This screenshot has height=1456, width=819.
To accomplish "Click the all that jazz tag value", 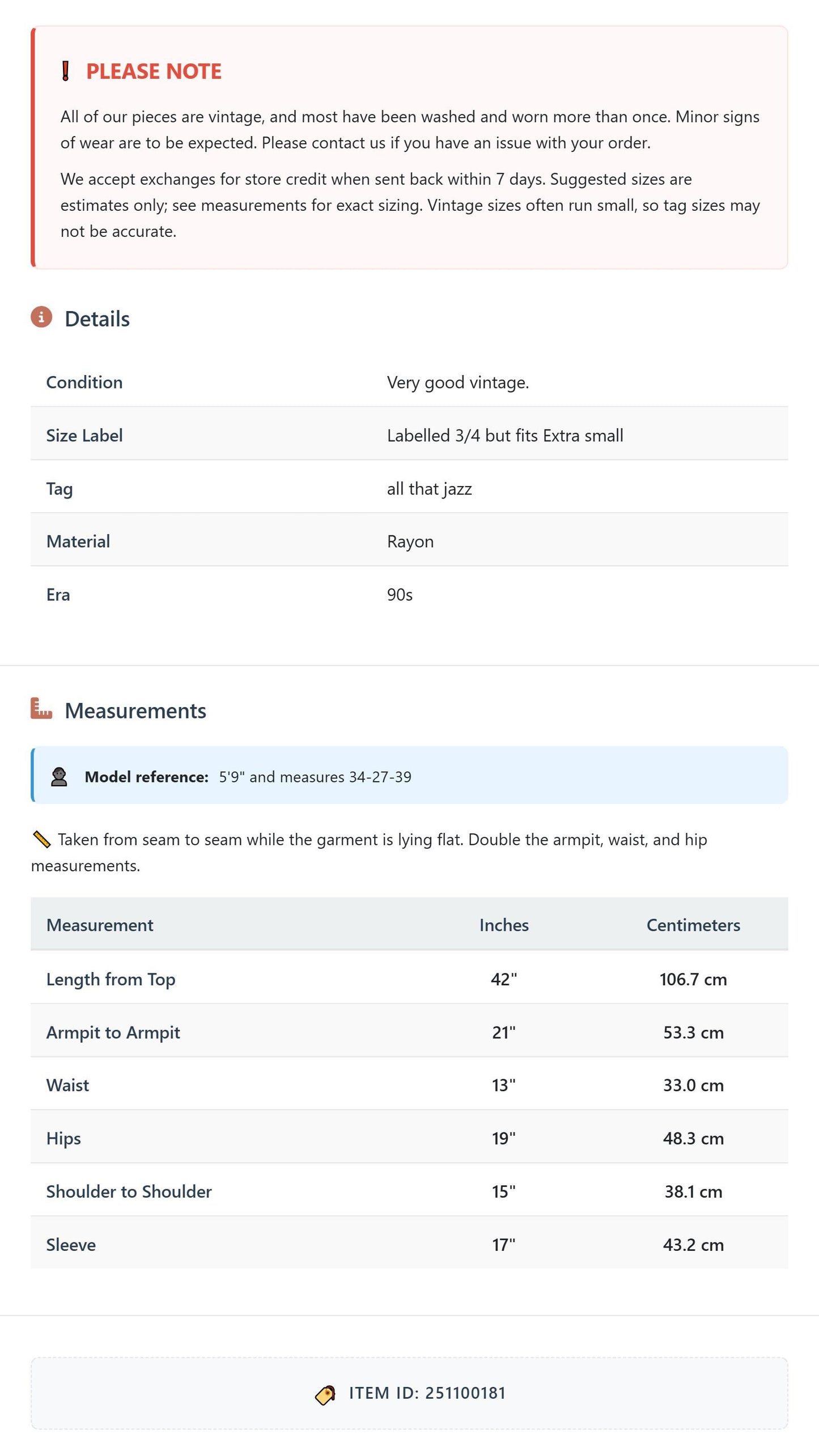I will (x=429, y=489).
